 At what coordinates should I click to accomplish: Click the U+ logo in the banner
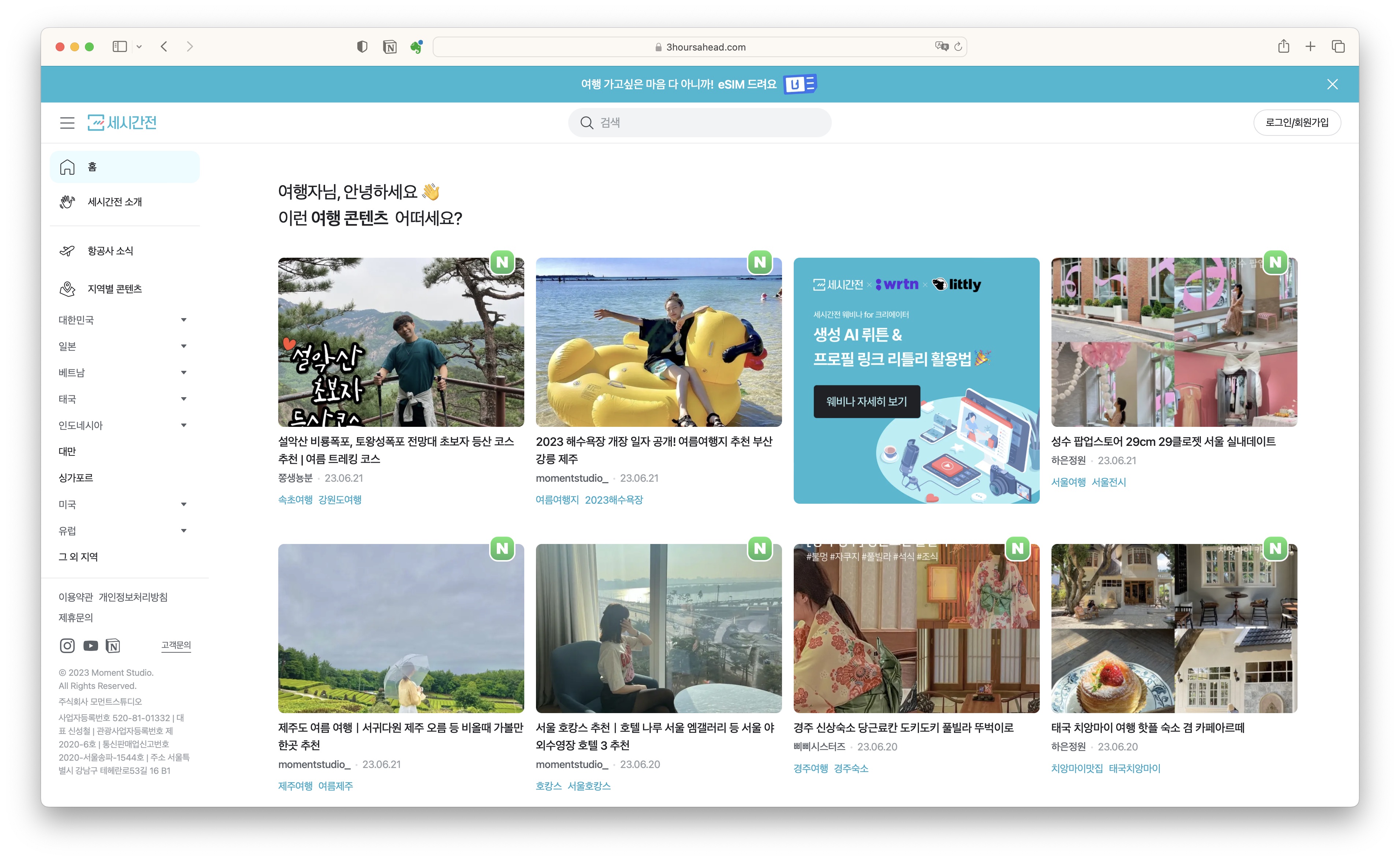(799, 84)
